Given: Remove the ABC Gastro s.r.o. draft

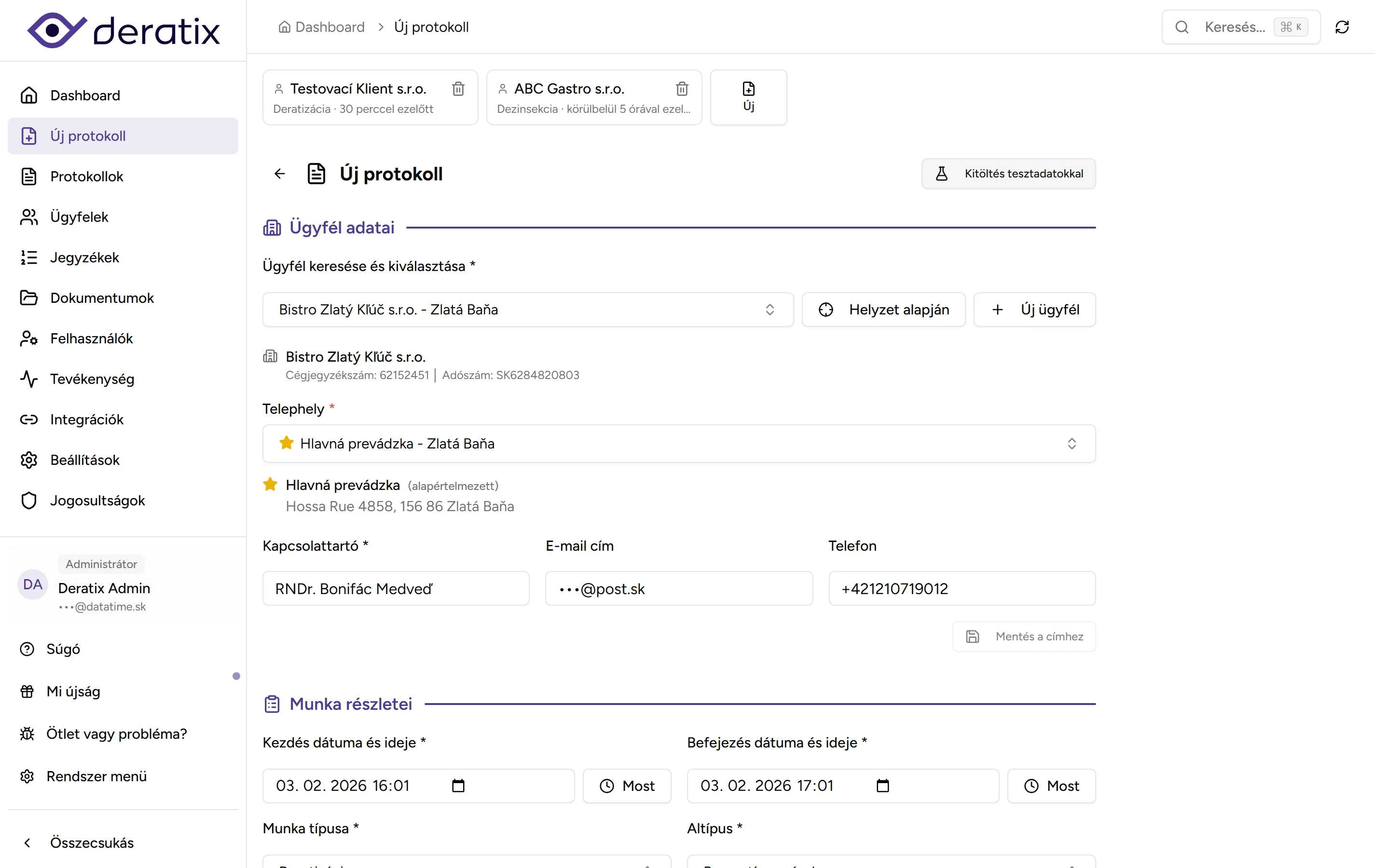Looking at the screenshot, I should coord(682,89).
